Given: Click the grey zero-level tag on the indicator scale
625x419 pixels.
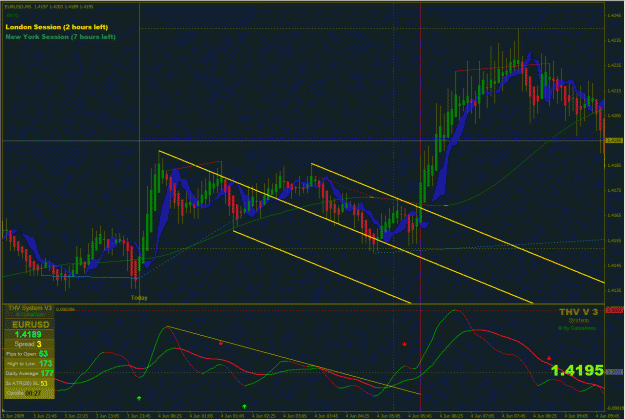Looking at the screenshot, I should click(614, 372).
